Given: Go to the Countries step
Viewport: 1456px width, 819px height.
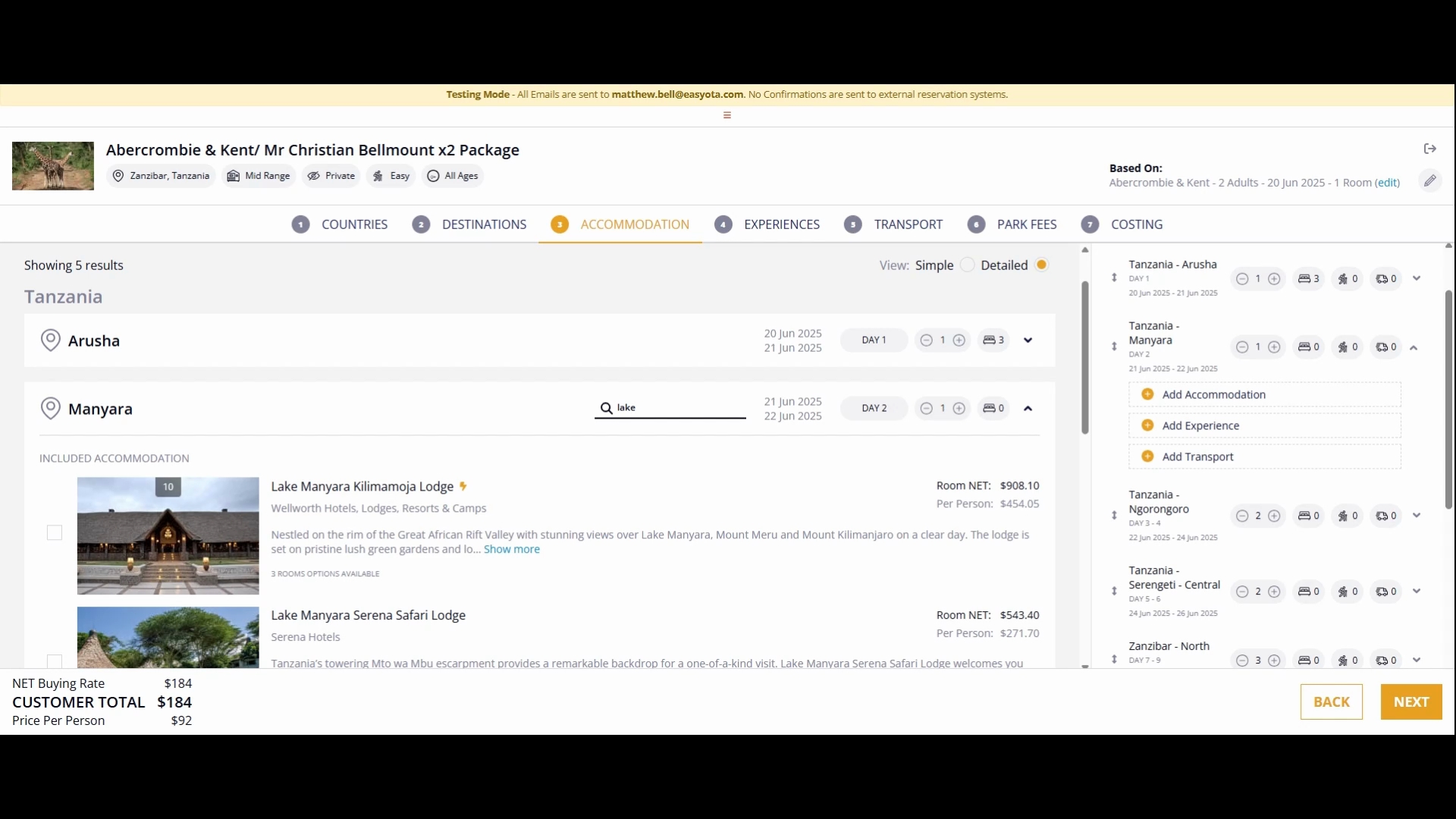Looking at the screenshot, I should pos(340,224).
